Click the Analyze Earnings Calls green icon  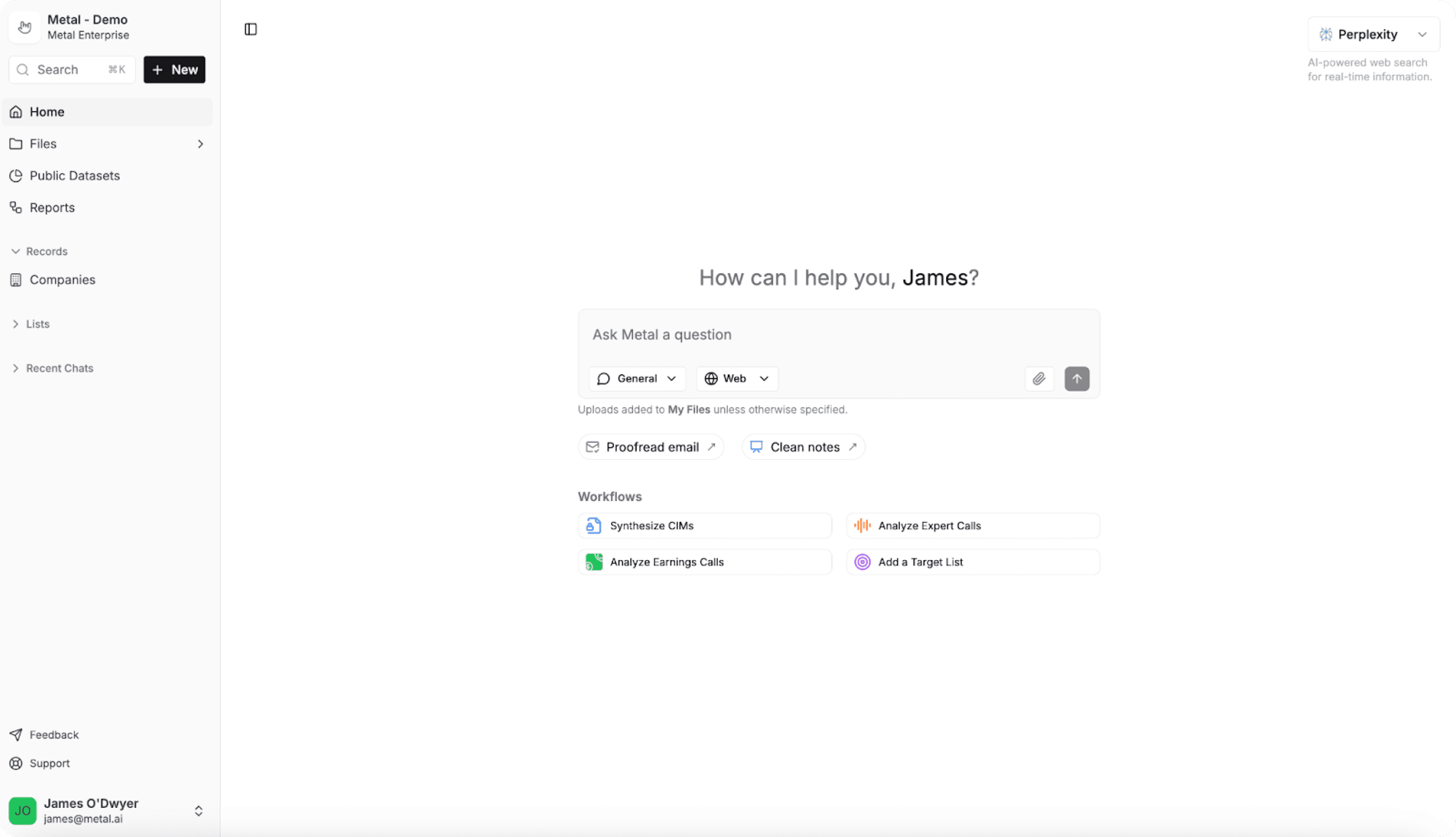(x=593, y=562)
